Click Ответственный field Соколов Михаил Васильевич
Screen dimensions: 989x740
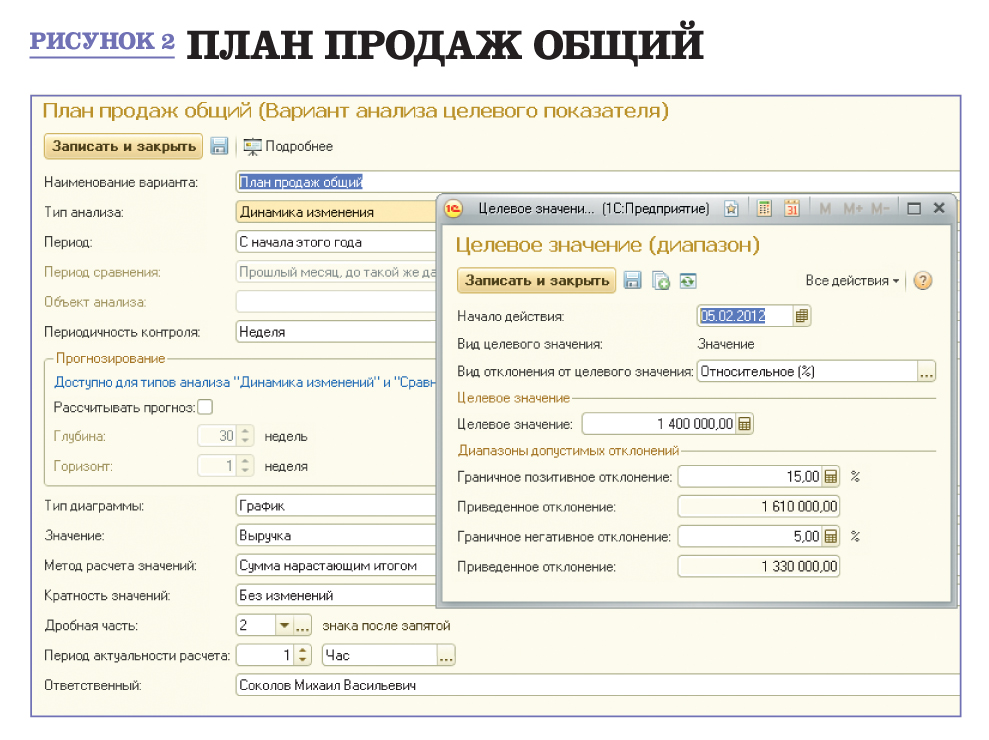[x=598, y=685]
